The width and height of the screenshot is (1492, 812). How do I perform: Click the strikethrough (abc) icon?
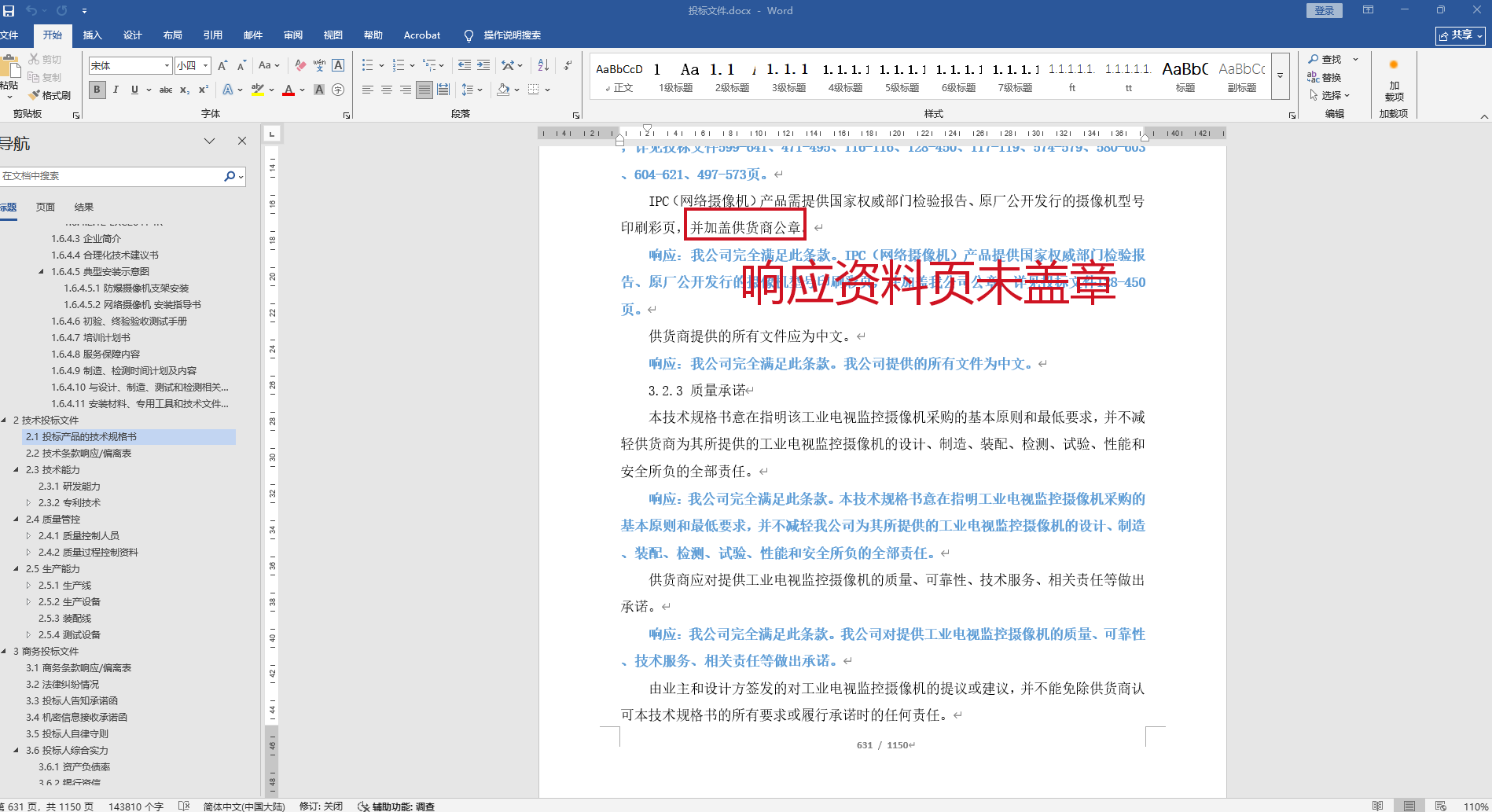(x=166, y=90)
